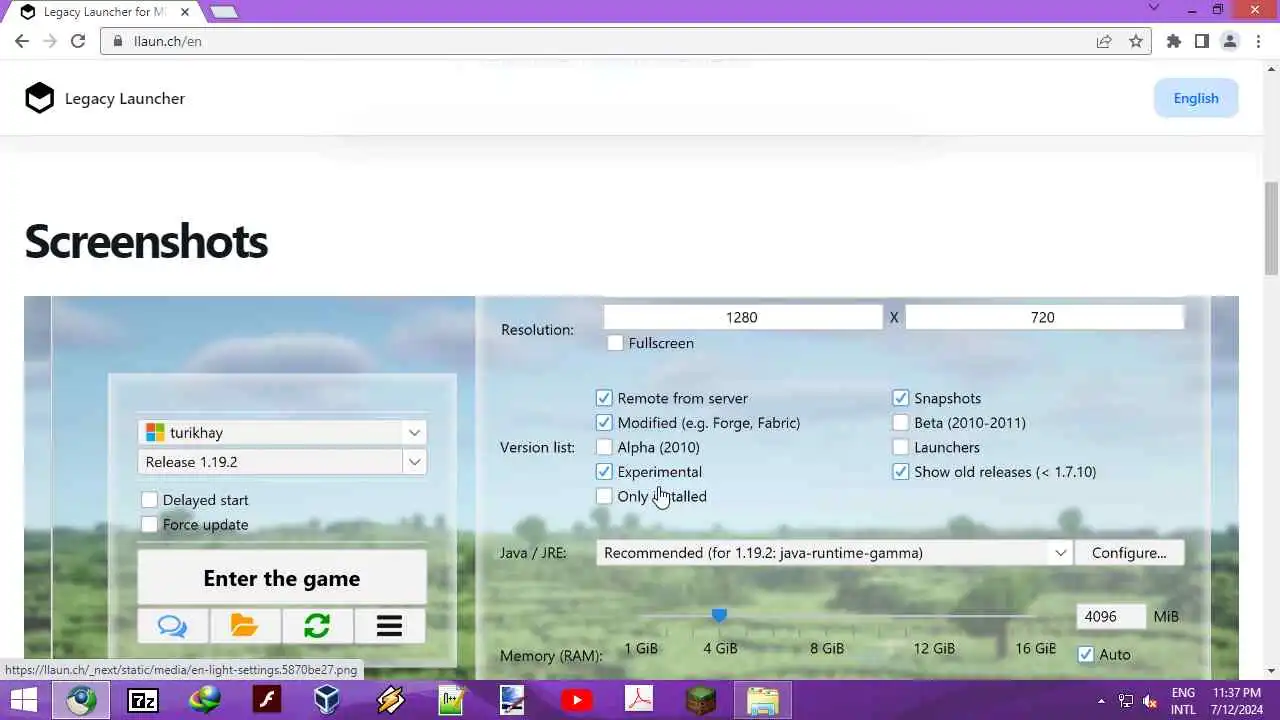Viewport: 1280px width, 720px height.
Task: Reload the llaun.ch page
Action: (x=78, y=41)
